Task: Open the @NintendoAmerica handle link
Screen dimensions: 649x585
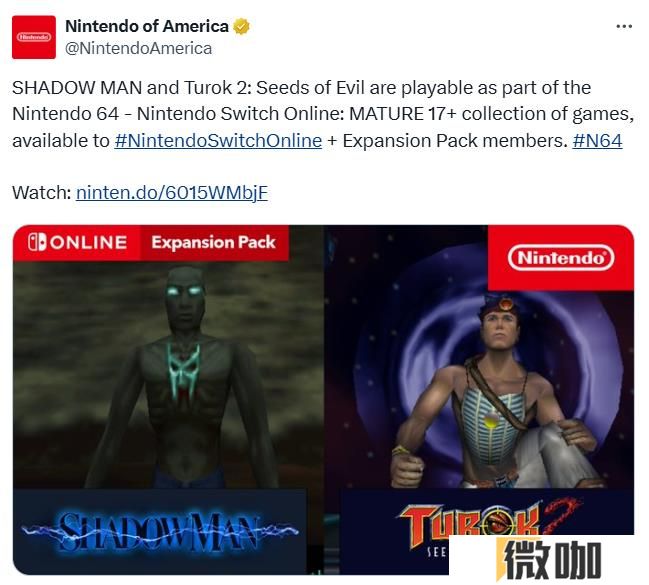Action: [x=139, y=48]
